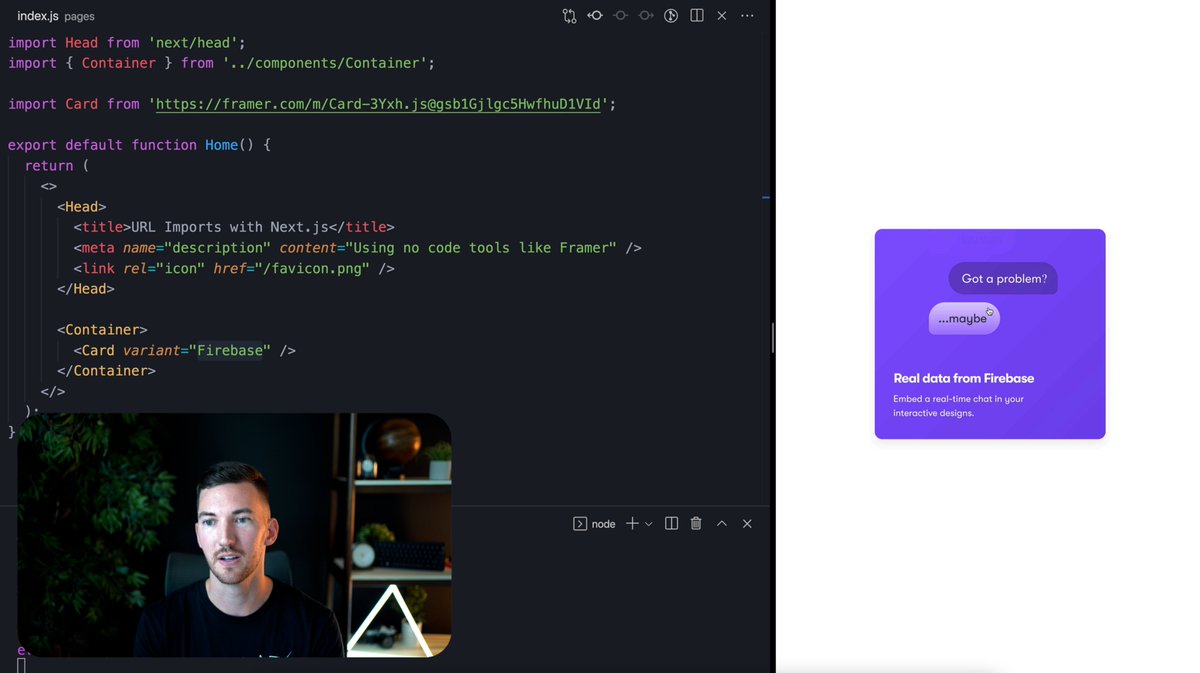Image resolution: width=1200 pixels, height=673 pixels.
Task: Kill the terminal using the trash icon
Action: pos(695,523)
